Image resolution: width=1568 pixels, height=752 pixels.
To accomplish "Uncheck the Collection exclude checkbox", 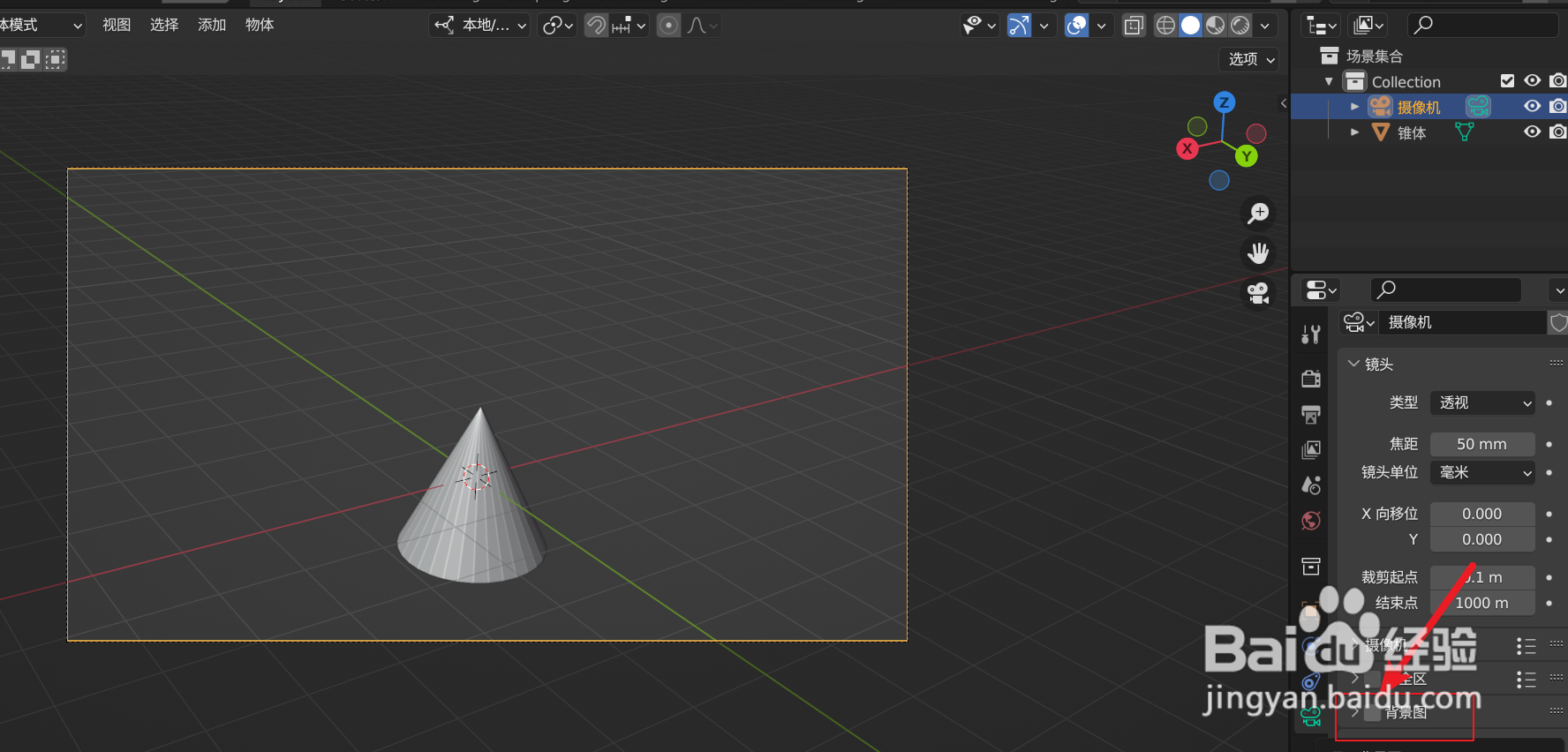I will [1508, 81].
